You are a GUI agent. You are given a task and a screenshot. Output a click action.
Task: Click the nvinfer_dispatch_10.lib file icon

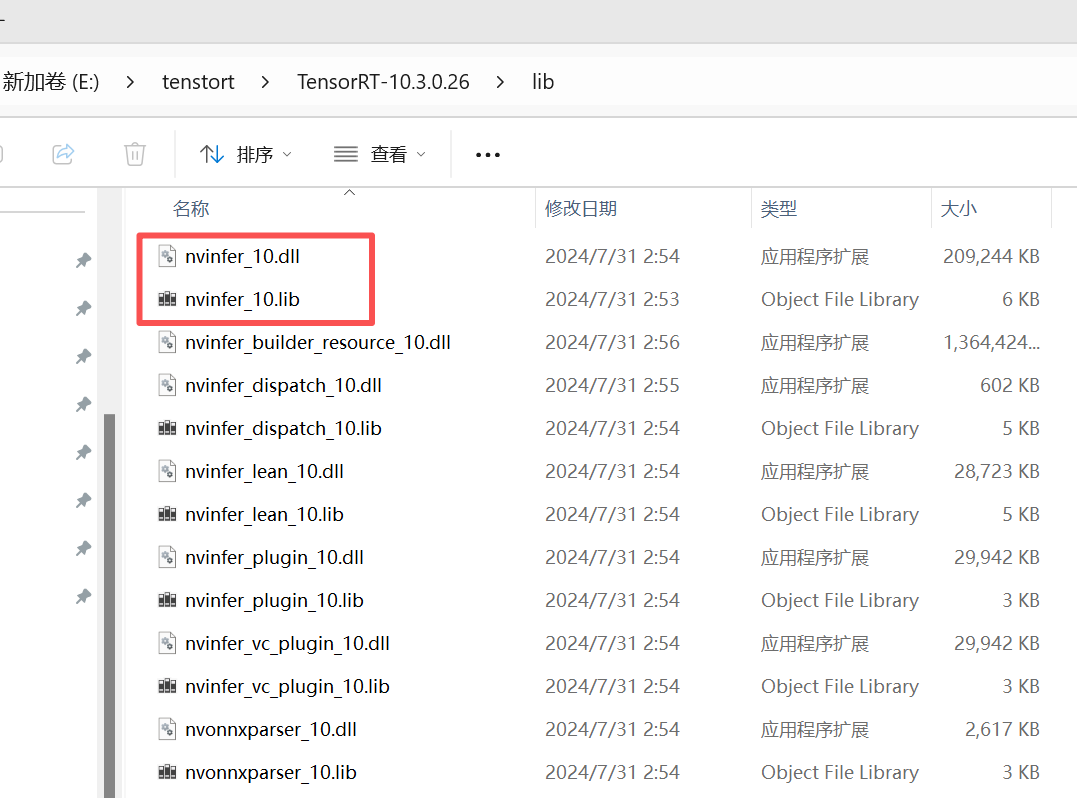click(x=167, y=429)
